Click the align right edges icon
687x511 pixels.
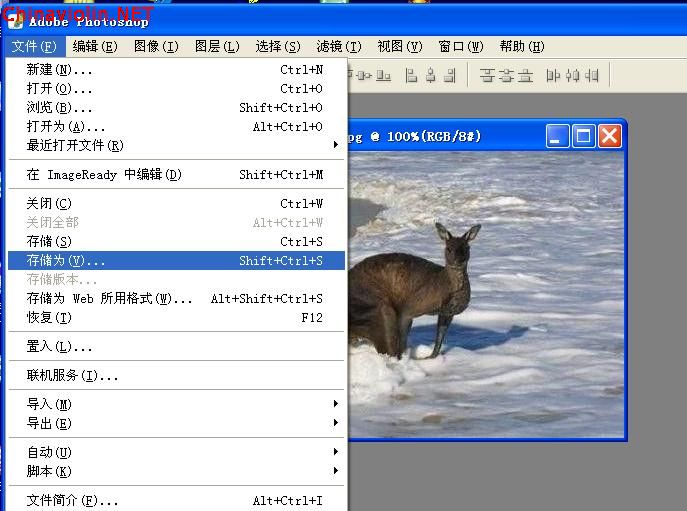(450, 76)
